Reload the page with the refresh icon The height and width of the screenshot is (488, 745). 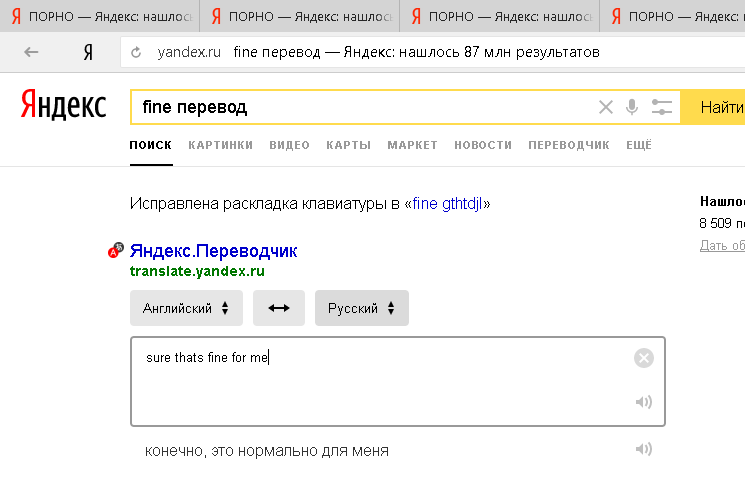[x=136, y=52]
